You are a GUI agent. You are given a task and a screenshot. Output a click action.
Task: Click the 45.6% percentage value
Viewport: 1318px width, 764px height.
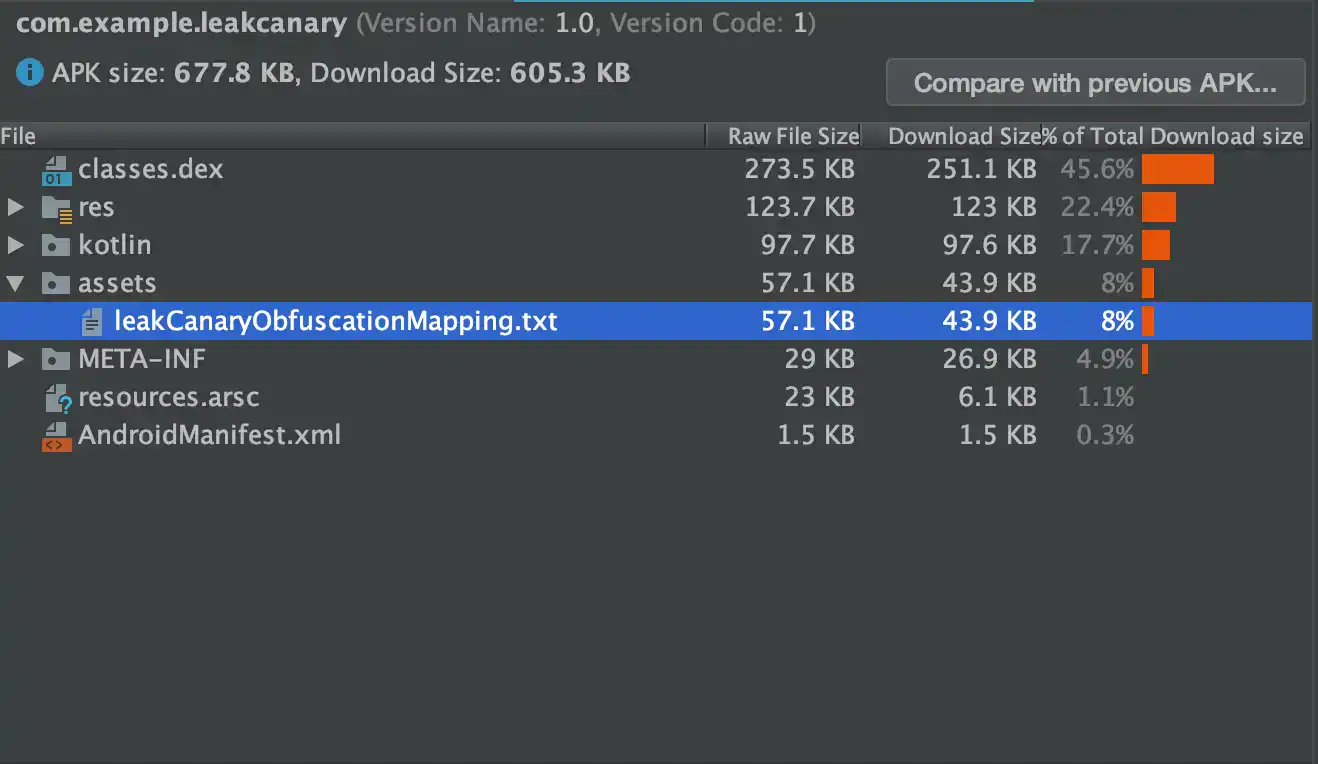(x=1097, y=170)
